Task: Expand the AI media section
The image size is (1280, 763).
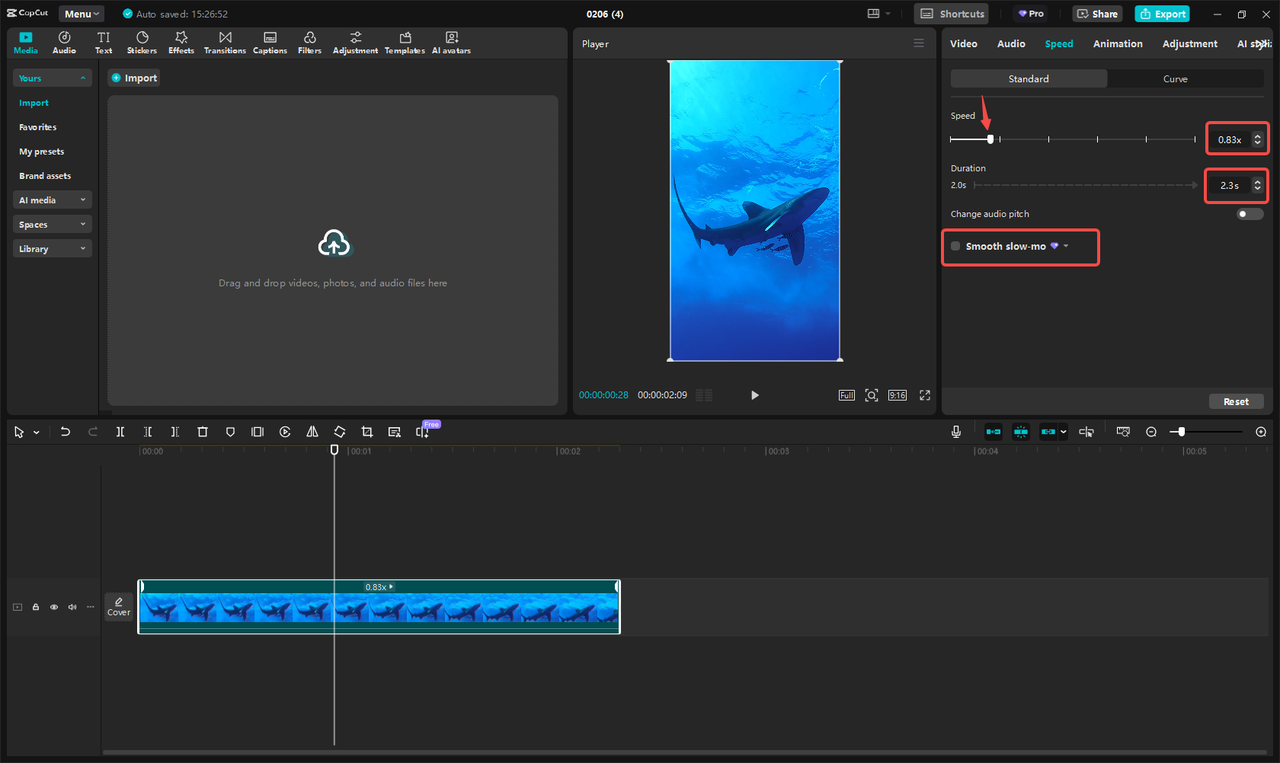Action: (x=53, y=200)
